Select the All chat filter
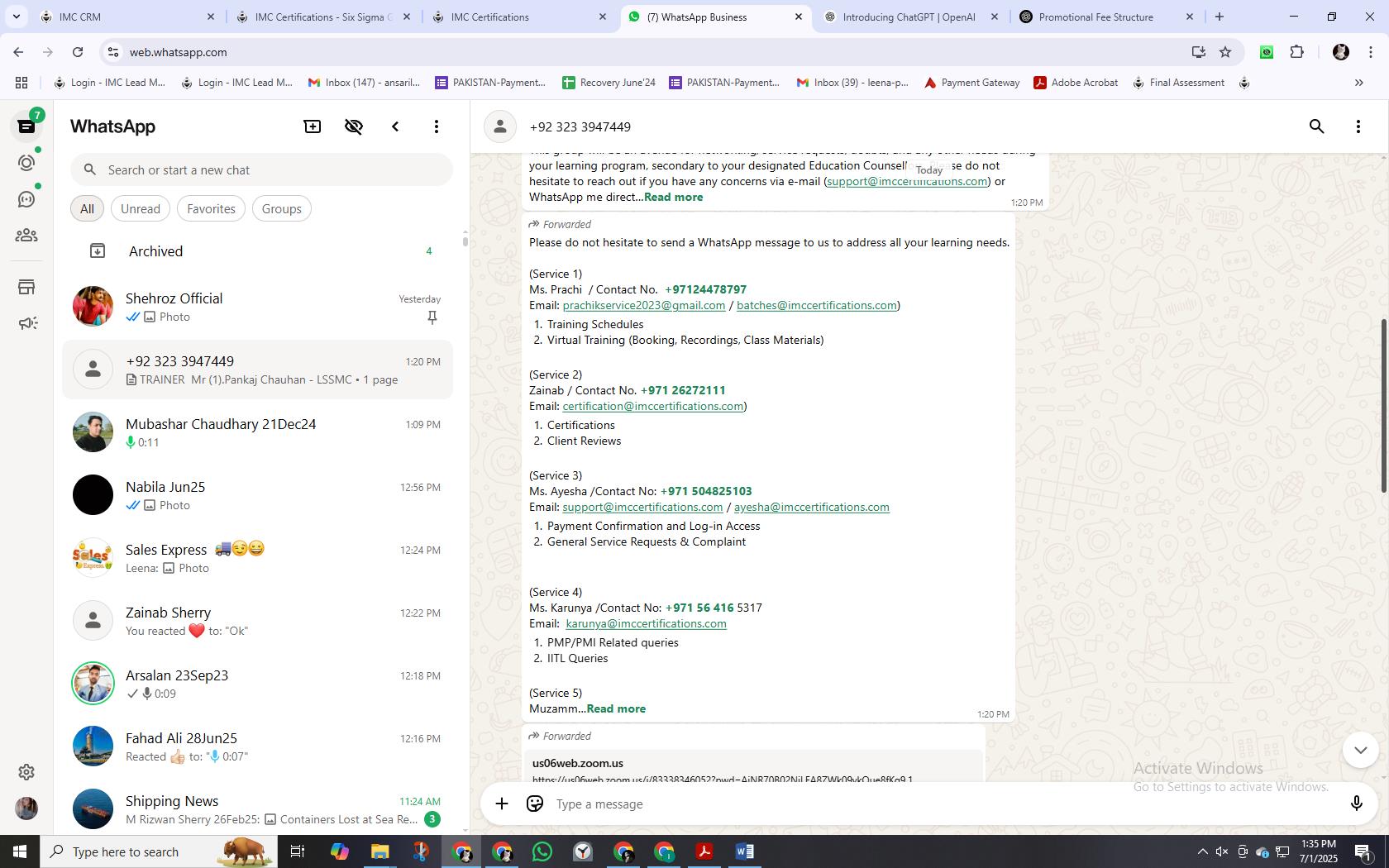 click(87, 208)
